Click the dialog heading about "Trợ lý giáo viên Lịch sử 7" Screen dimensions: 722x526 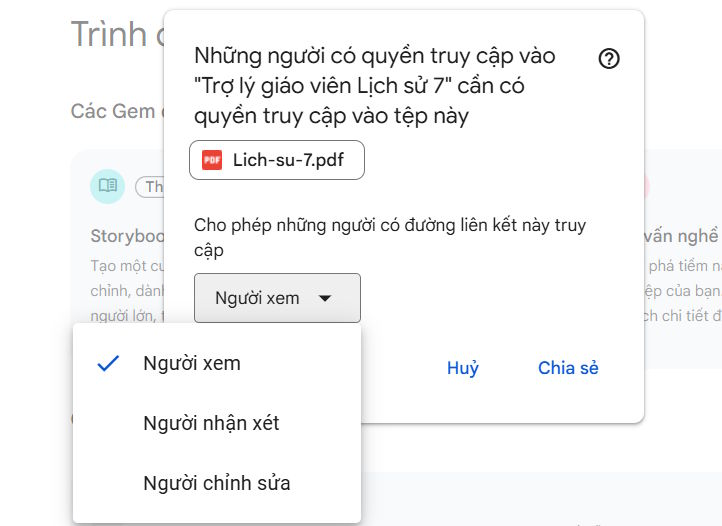pyautogui.click(x=375, y=86)
